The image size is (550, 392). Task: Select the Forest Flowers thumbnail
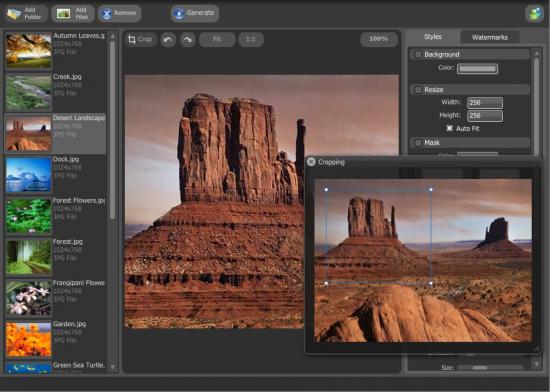(28, 216)
